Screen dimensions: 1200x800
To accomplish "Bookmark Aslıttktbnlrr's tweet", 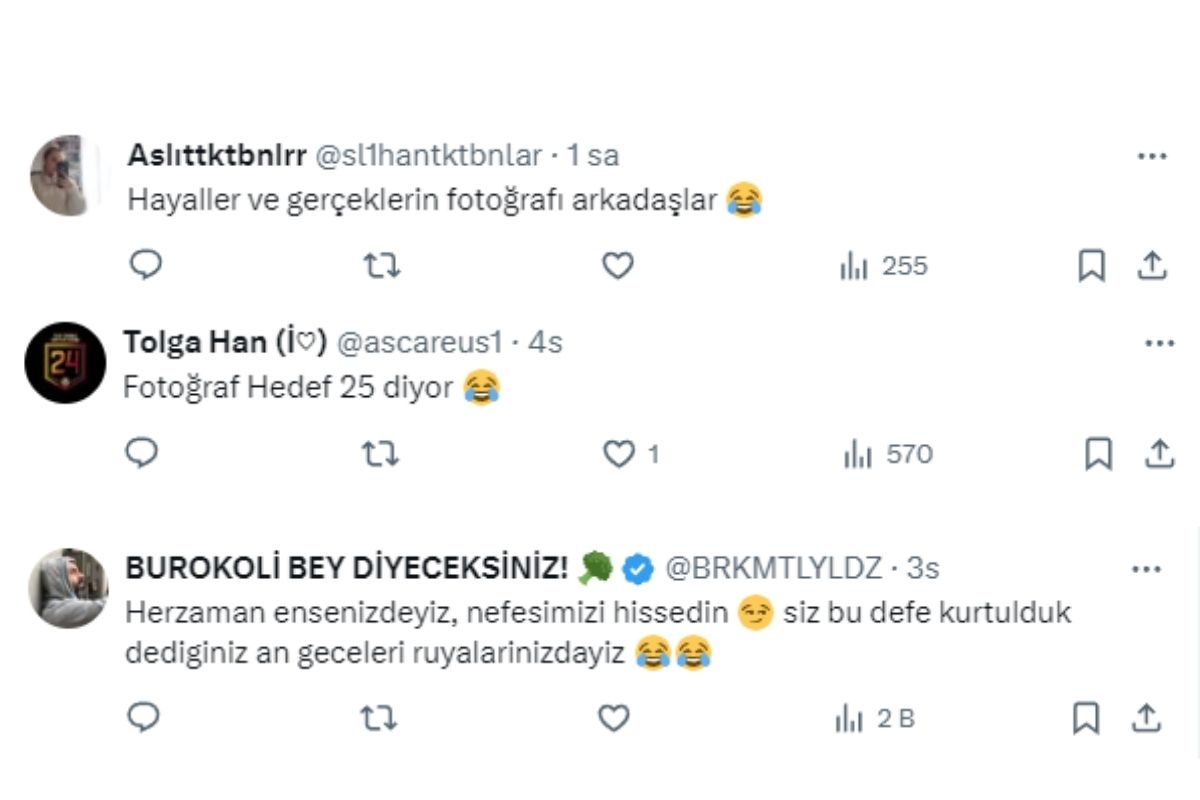I will pyautogui.click(x=1091, y=266).
